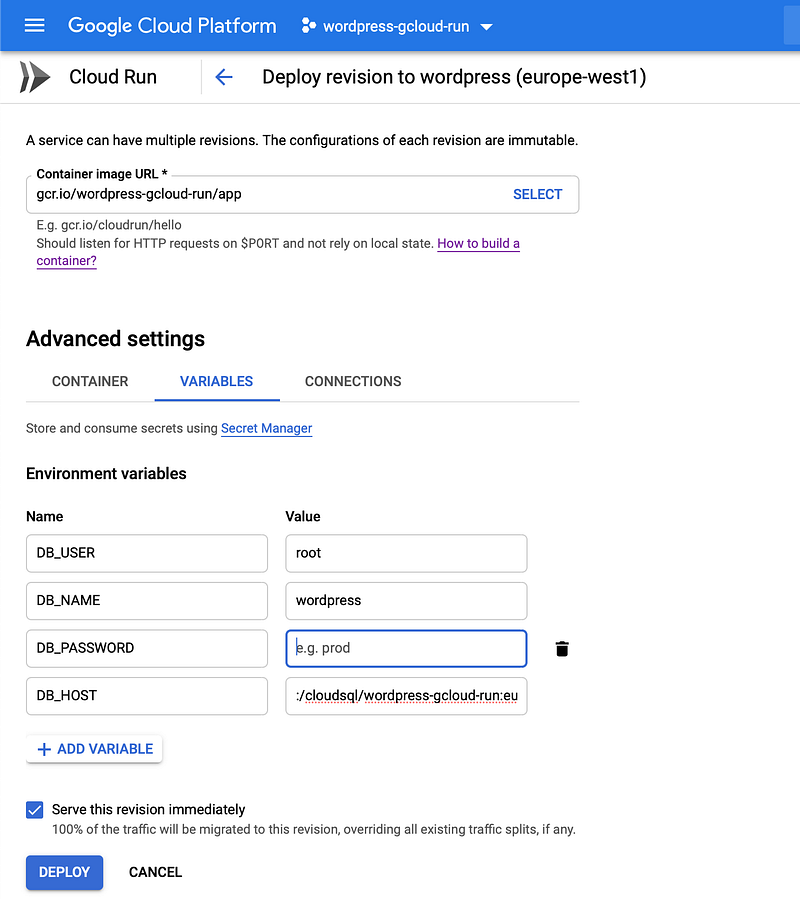Viewport: 800px width, 901px height.
Task: Click the Environment variables heading
Action: 106,473
